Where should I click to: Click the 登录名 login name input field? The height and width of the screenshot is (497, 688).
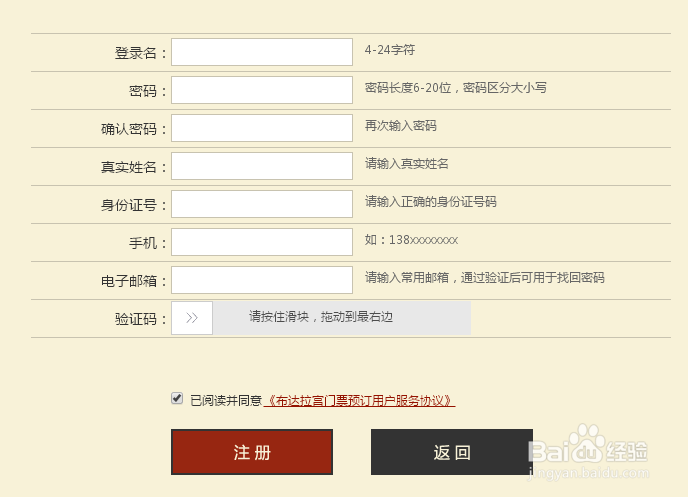pyautogui.click(x=262, y=52)
